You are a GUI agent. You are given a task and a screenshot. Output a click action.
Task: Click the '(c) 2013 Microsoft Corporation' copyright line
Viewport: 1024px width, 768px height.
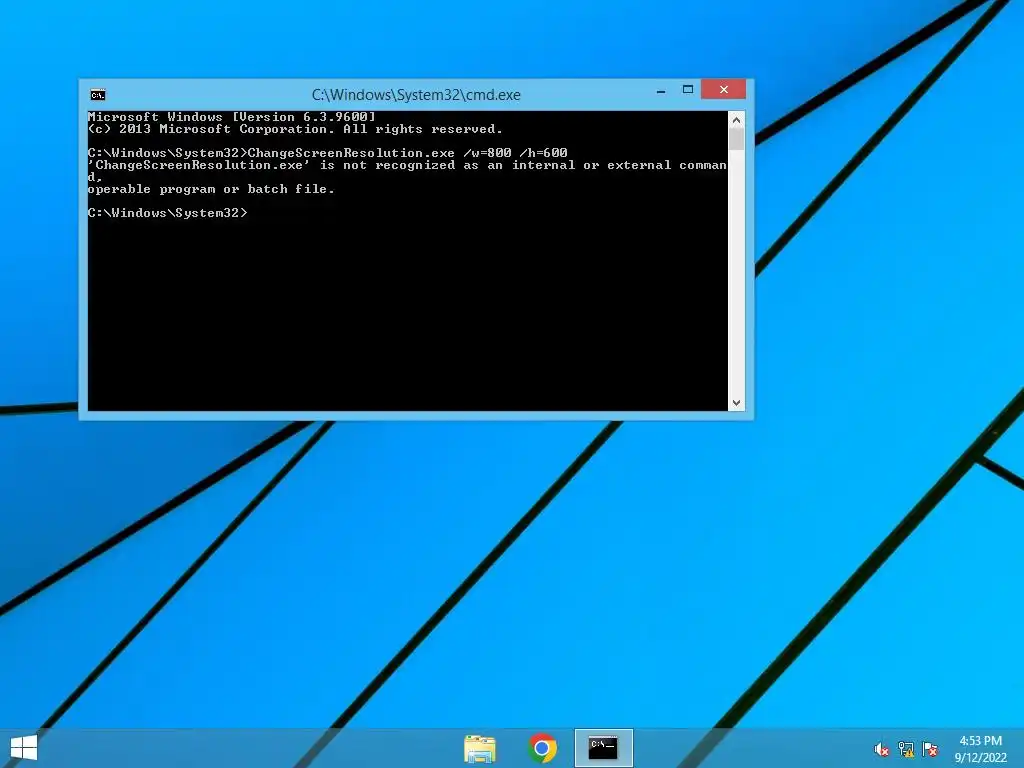[295, 129]
